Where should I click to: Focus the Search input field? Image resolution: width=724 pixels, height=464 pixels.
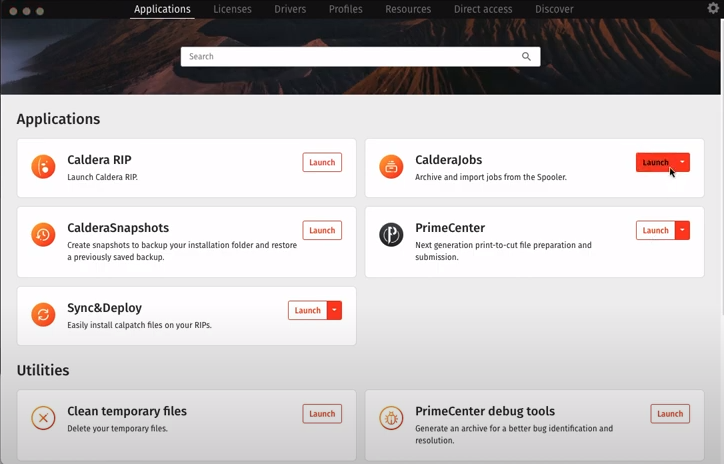click(350, 57)
